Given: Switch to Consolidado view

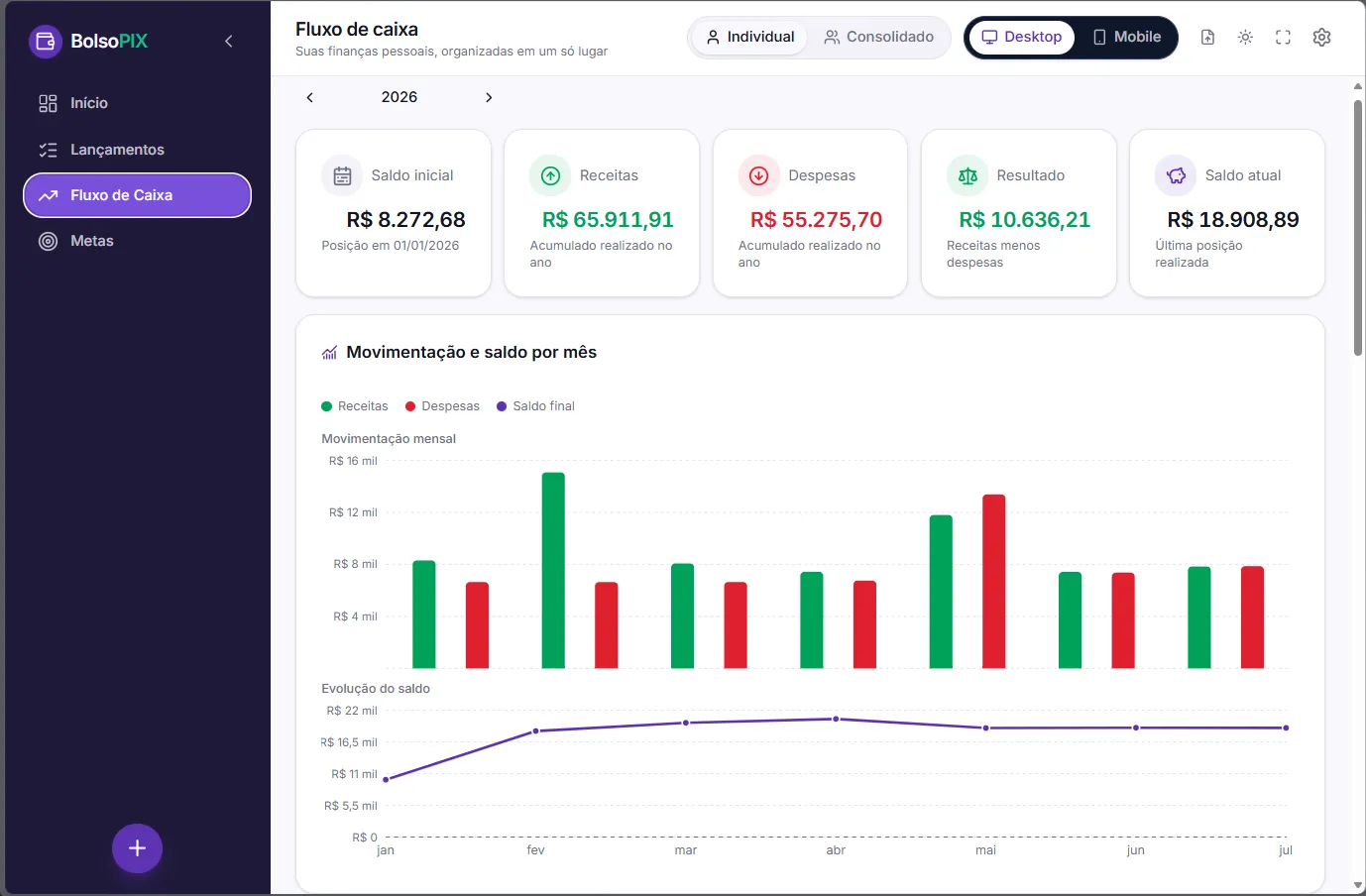Looking at the screenshot, I should tap(878, 38).
